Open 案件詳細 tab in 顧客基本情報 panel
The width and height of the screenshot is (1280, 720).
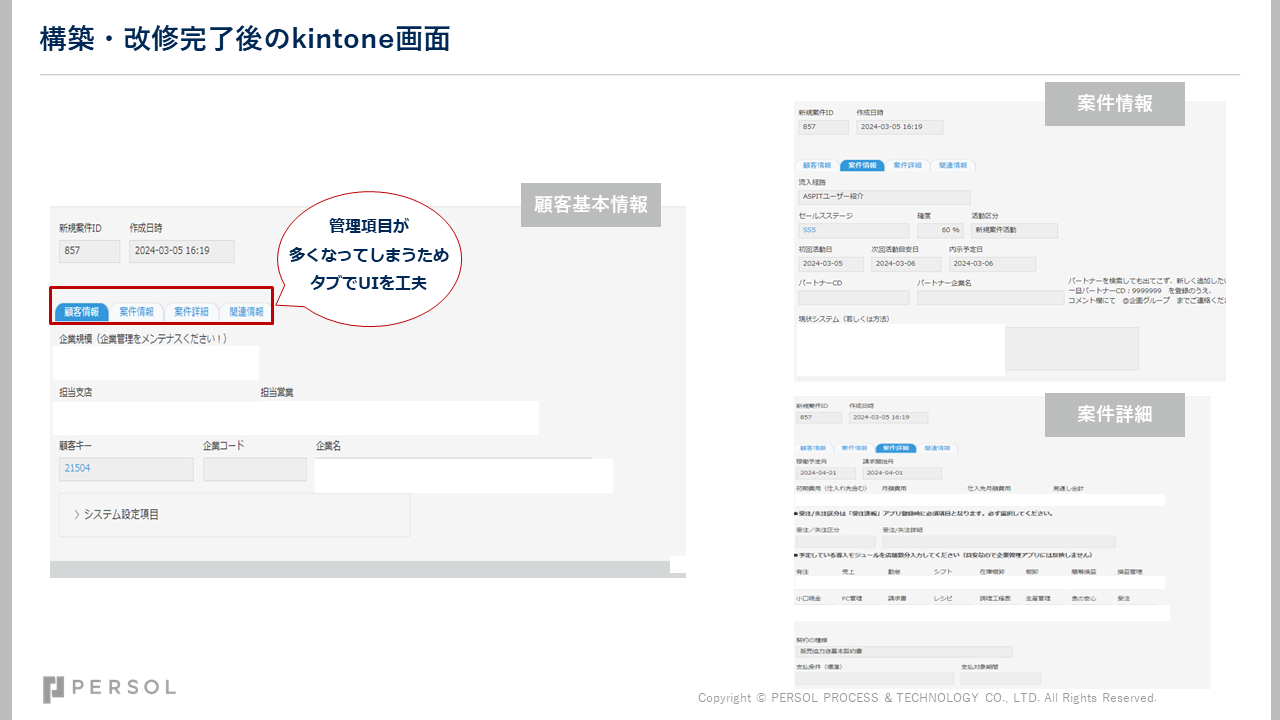[191, 312]
